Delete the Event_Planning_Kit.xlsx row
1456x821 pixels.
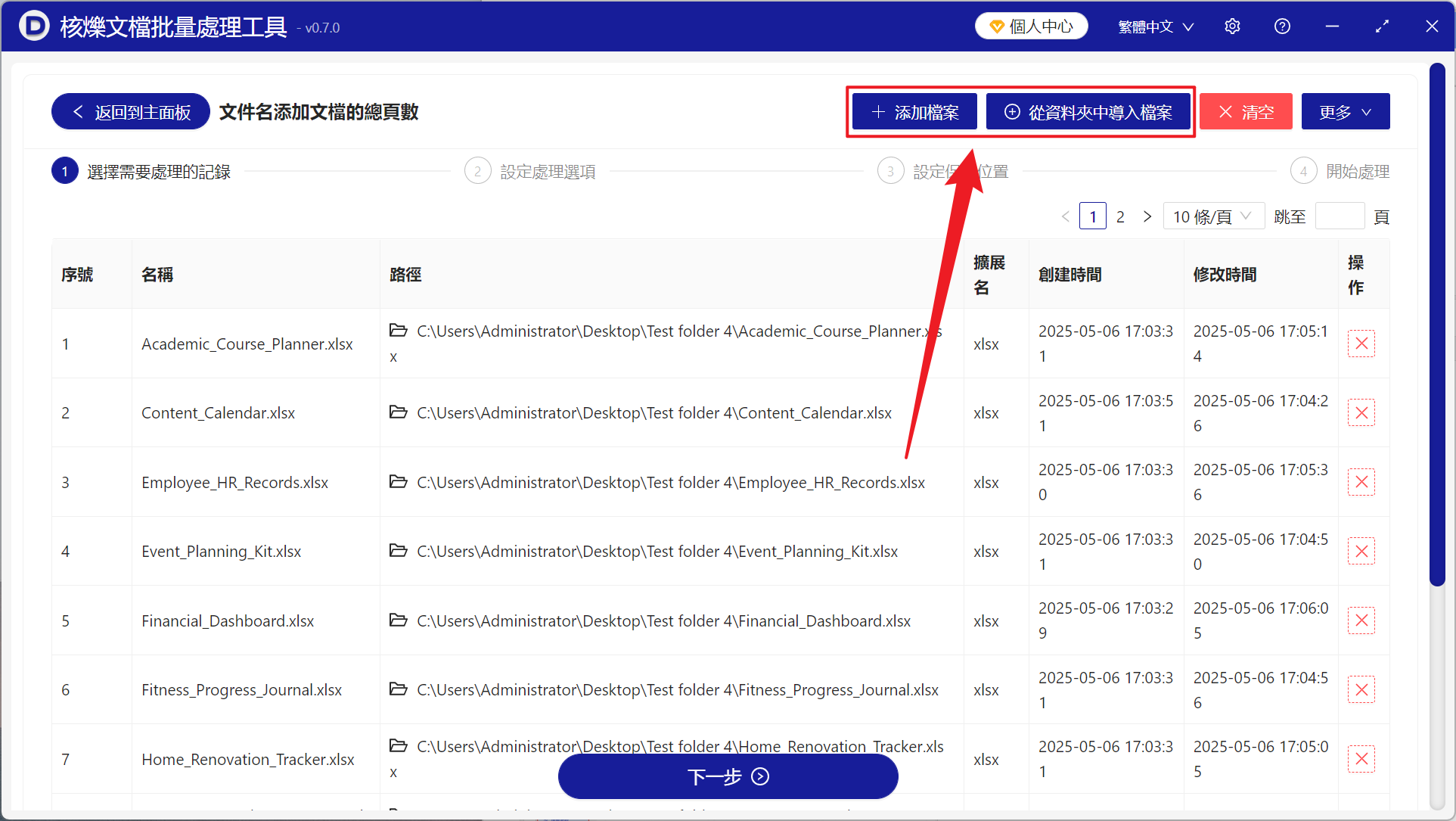pyautogui.click(x=1361, y=552)
